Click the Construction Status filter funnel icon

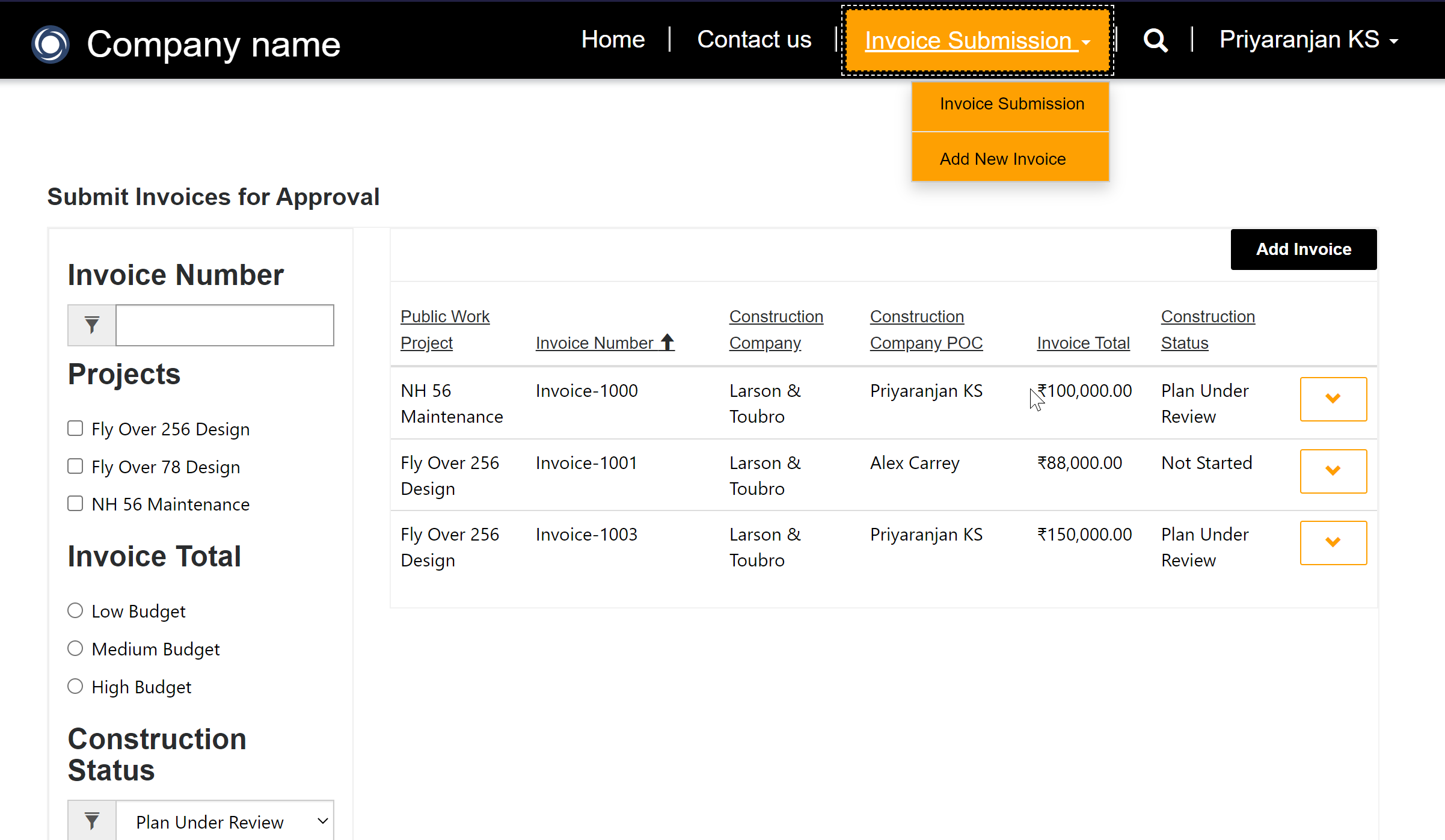(x=92, y=820)
